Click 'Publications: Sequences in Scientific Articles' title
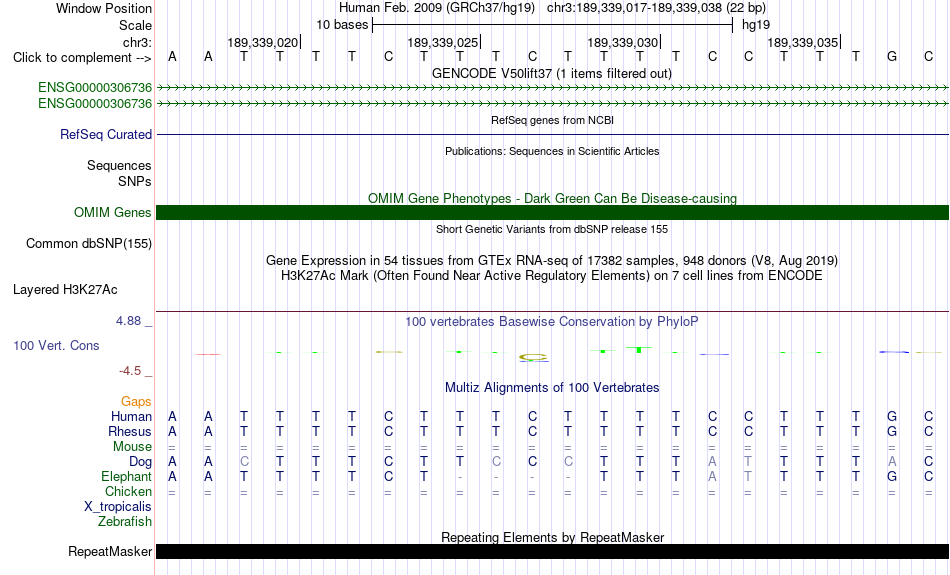950x575 pixels. pos(552,151)
